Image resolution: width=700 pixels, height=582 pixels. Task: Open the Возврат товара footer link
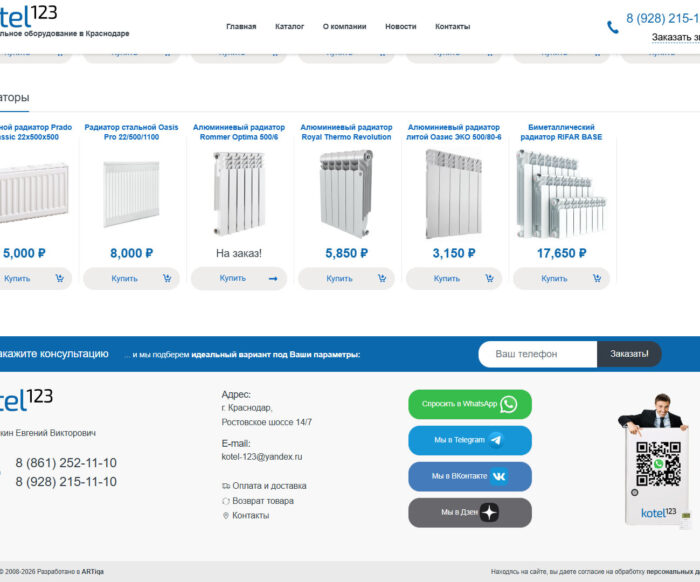pos(262,500)
